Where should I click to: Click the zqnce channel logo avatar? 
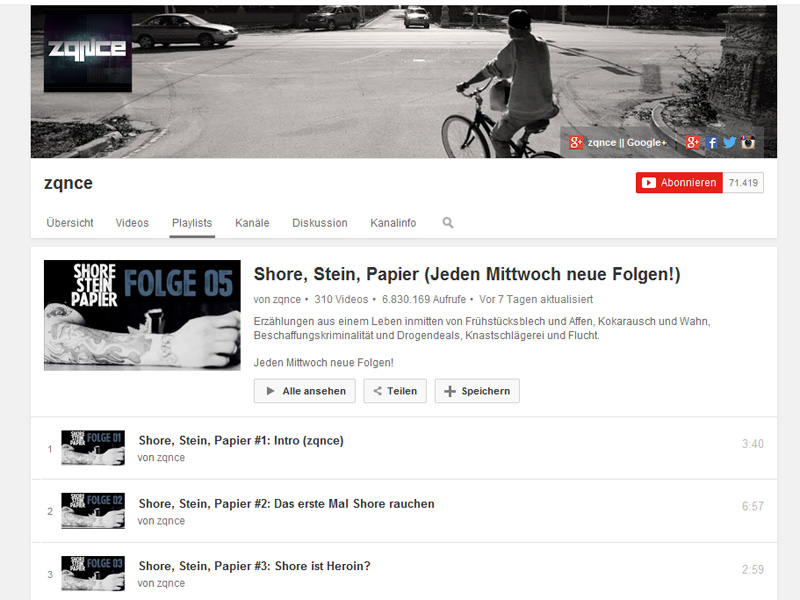pos(88,53)
